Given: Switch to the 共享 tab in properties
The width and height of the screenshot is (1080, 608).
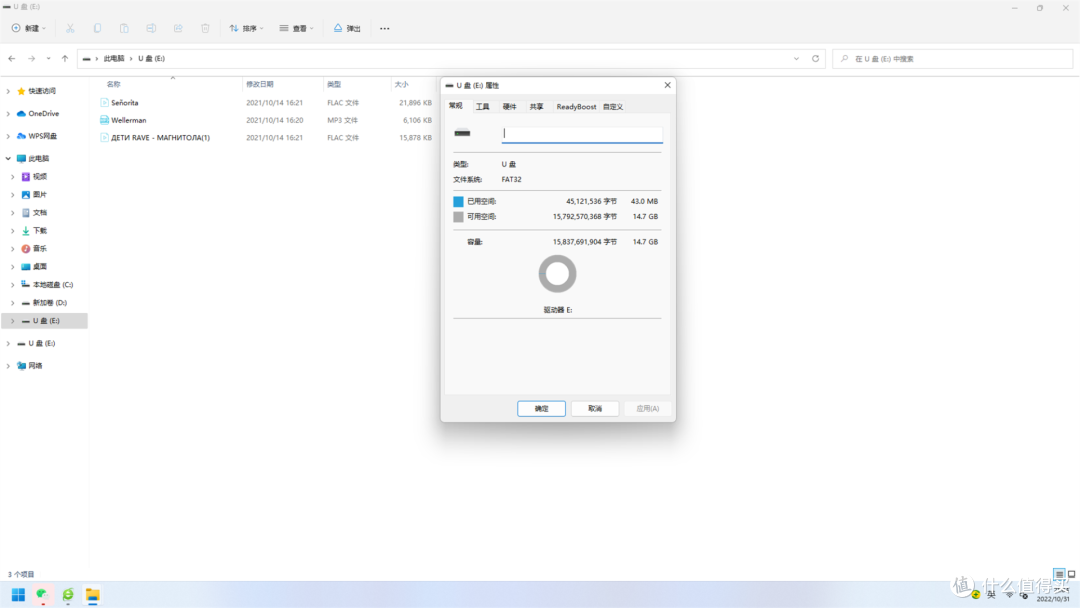Looking at the screenshot, I should click(x=536, y=107).
